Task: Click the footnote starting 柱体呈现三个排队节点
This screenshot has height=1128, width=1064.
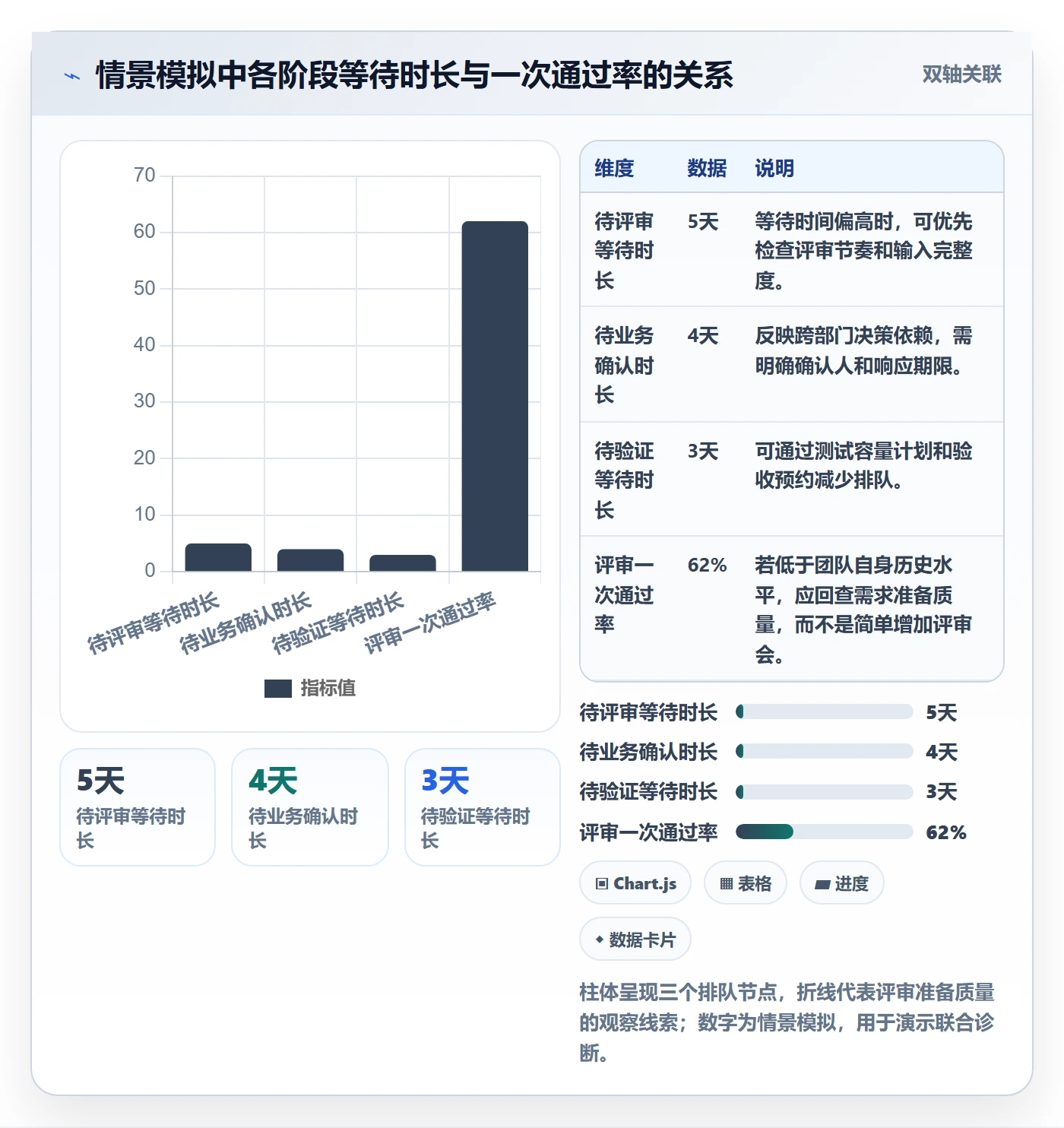Action: point(787,1022)
